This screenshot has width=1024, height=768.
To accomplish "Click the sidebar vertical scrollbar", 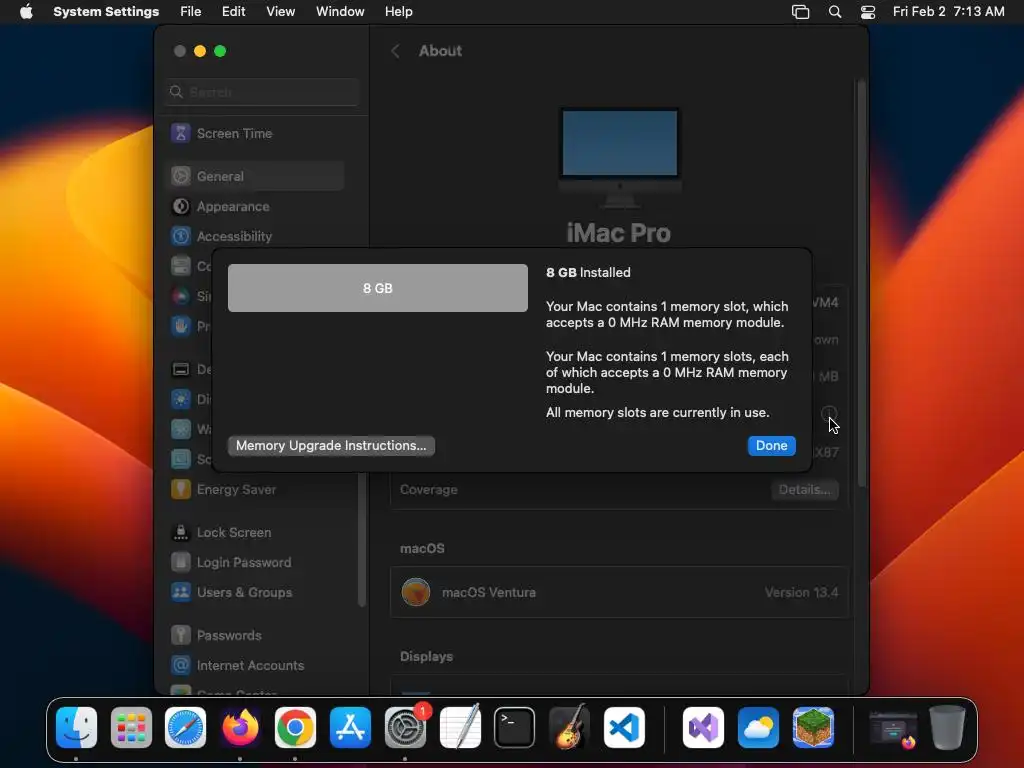I will pyautogui.click(x=362, y=539).
